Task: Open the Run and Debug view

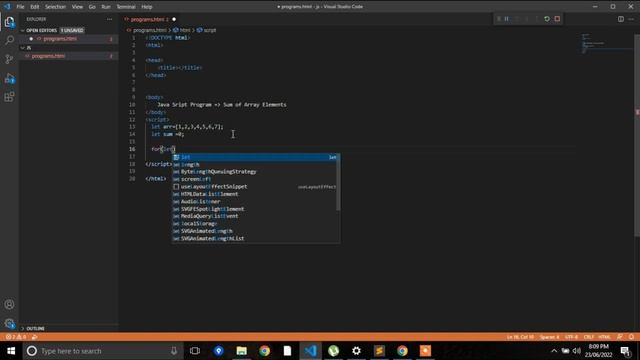Action: point(9,78)
